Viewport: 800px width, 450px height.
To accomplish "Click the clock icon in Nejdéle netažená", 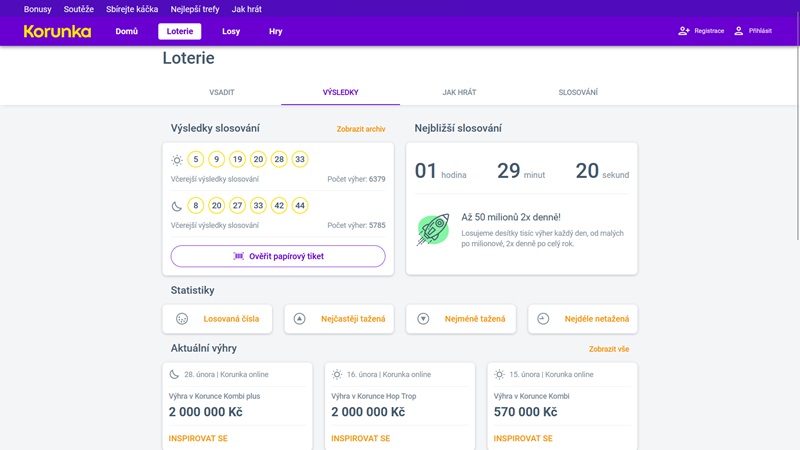I will [x=543, y=319].
